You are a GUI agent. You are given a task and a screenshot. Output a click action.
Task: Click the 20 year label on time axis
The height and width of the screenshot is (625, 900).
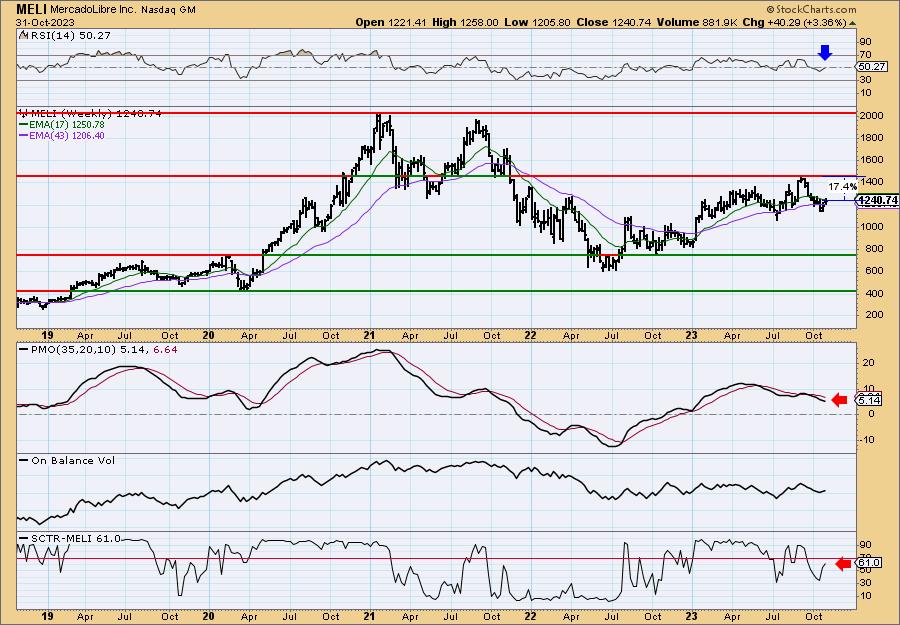(x=208, y=335)
